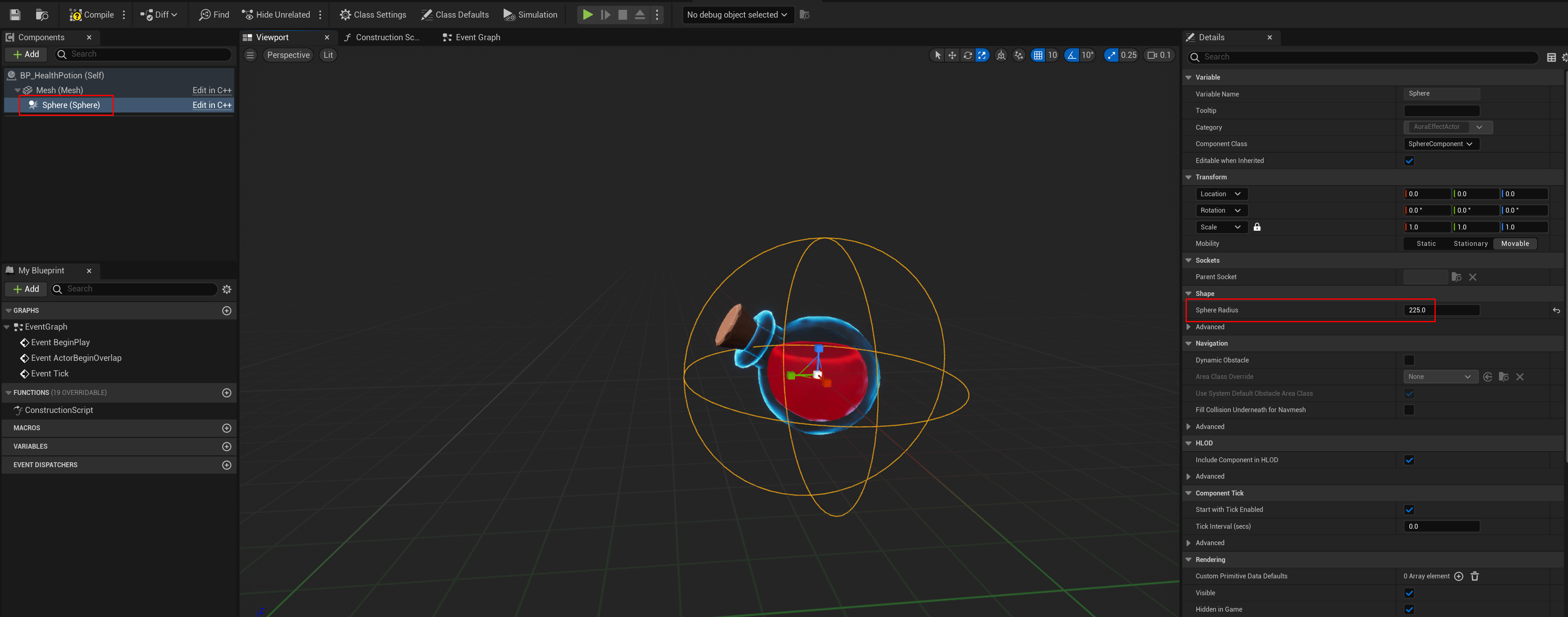The image size is (1568, 617).
Task: Toggle grid snapping icon in viewport
Action: [1038, 55]
